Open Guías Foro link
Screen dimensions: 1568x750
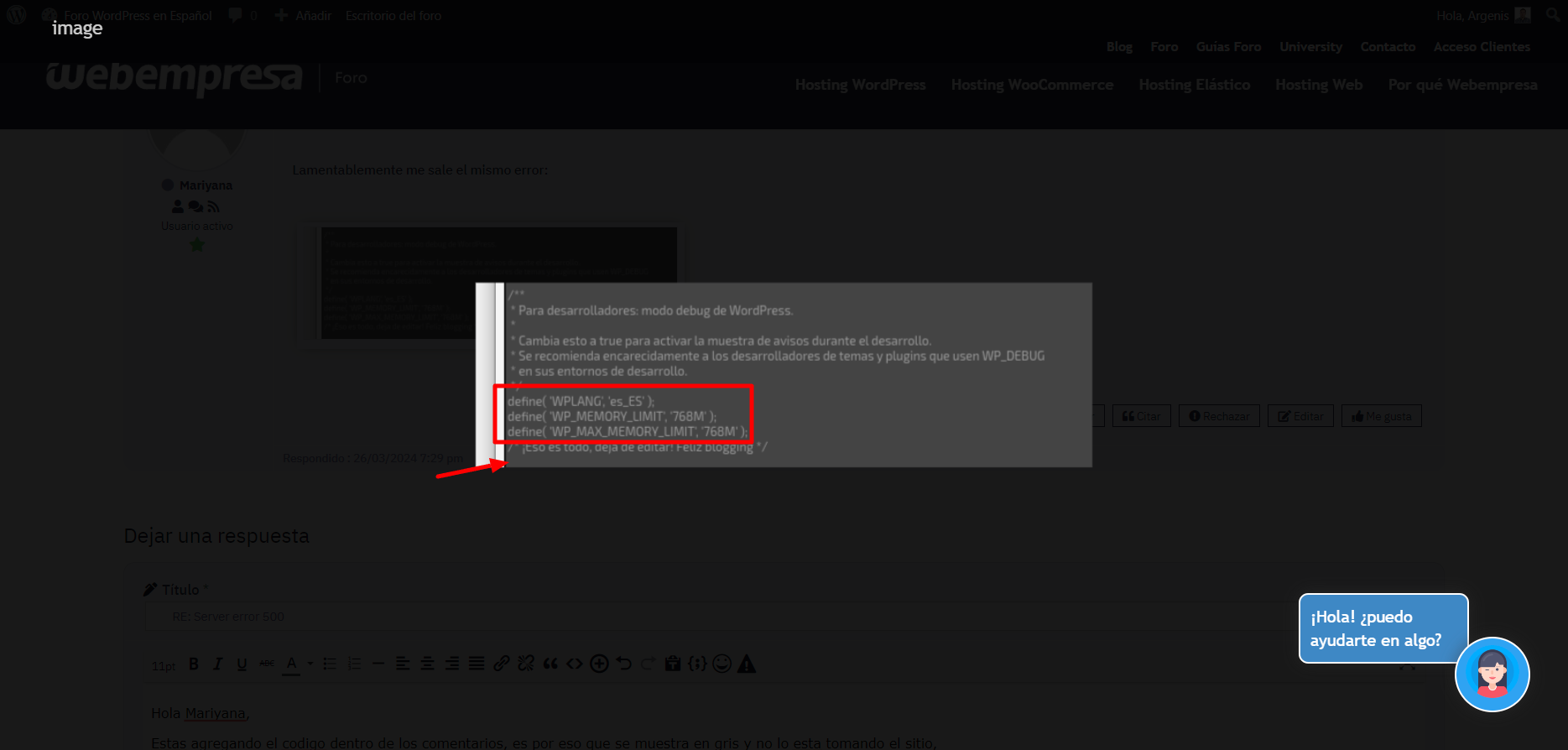1228,47
